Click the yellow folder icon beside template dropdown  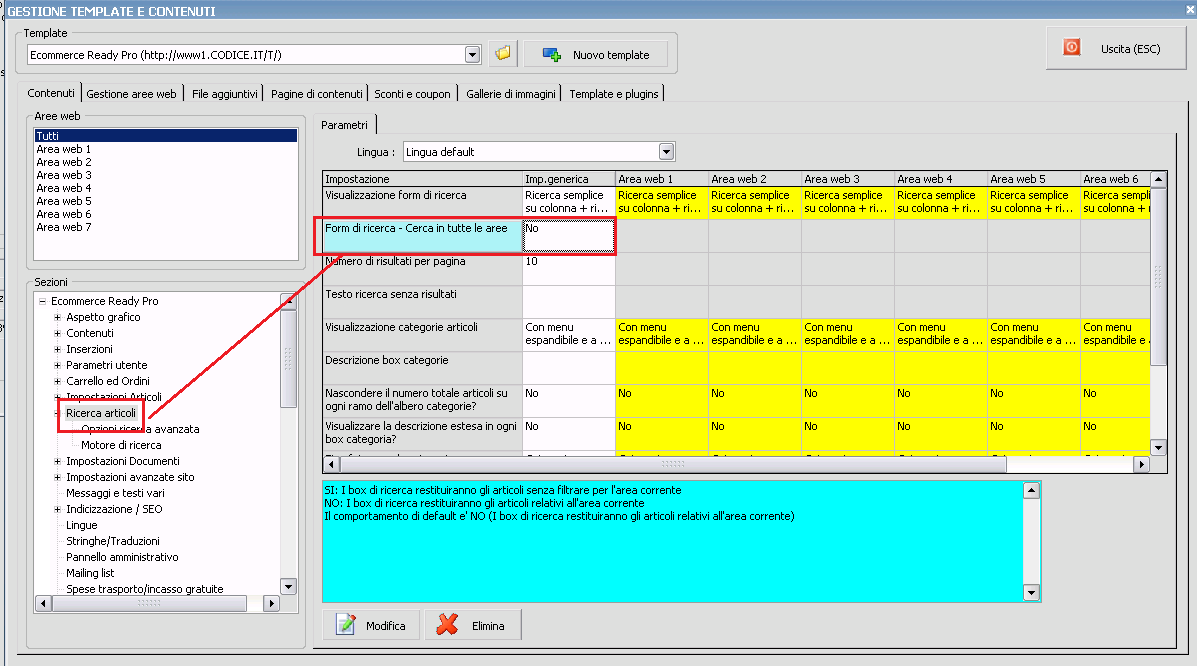pyautogui.click(x=503, y=54)
